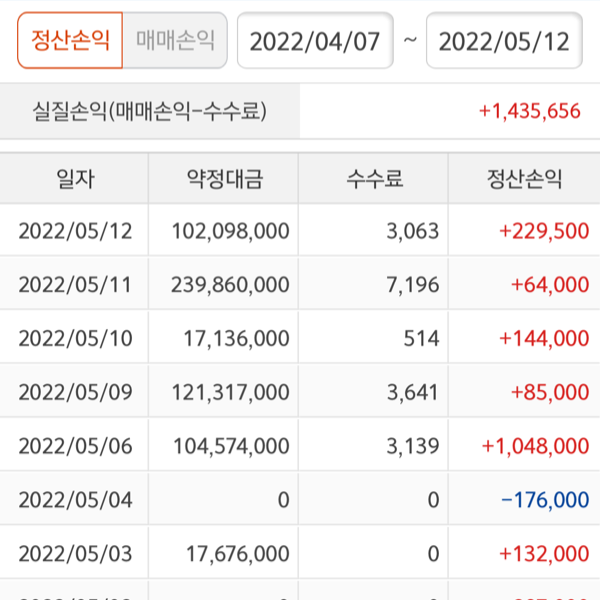
Task: Select the 정산손익 tab
Action: [x=70, y=40]
